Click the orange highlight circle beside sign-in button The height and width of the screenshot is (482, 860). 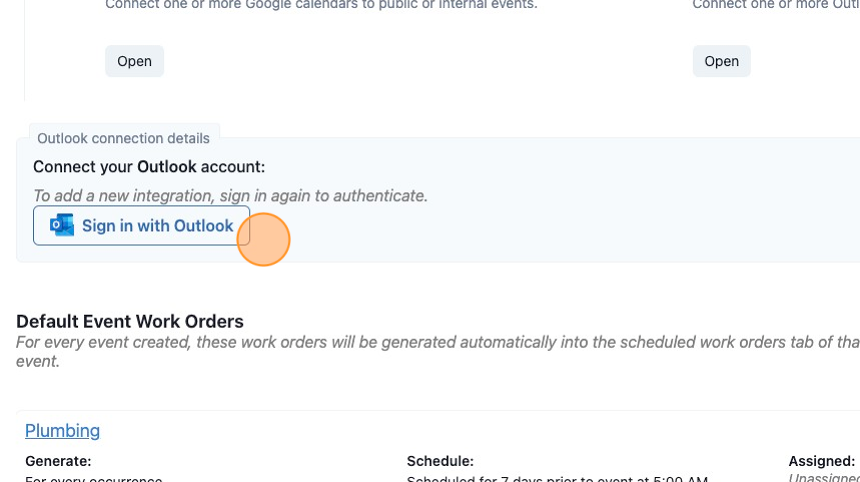pyautogui.click(x=263, y=240)
